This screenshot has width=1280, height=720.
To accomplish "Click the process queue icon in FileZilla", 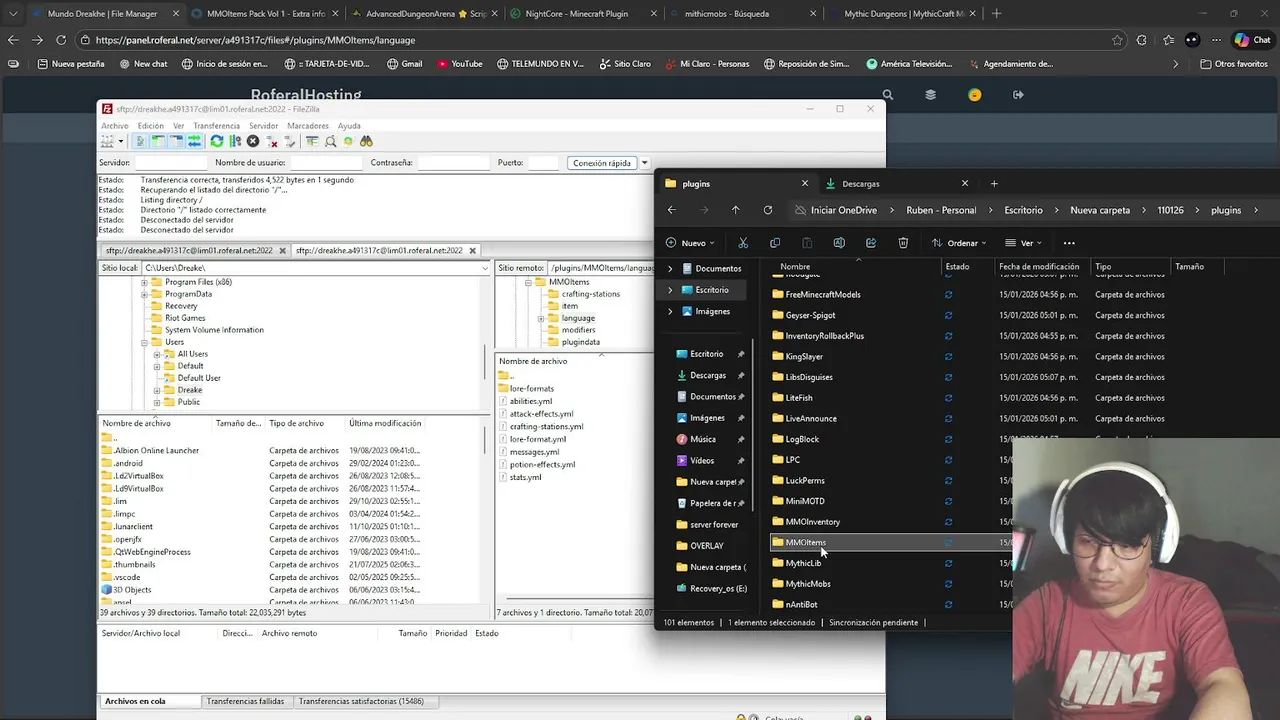I will (x=235, y=141).
